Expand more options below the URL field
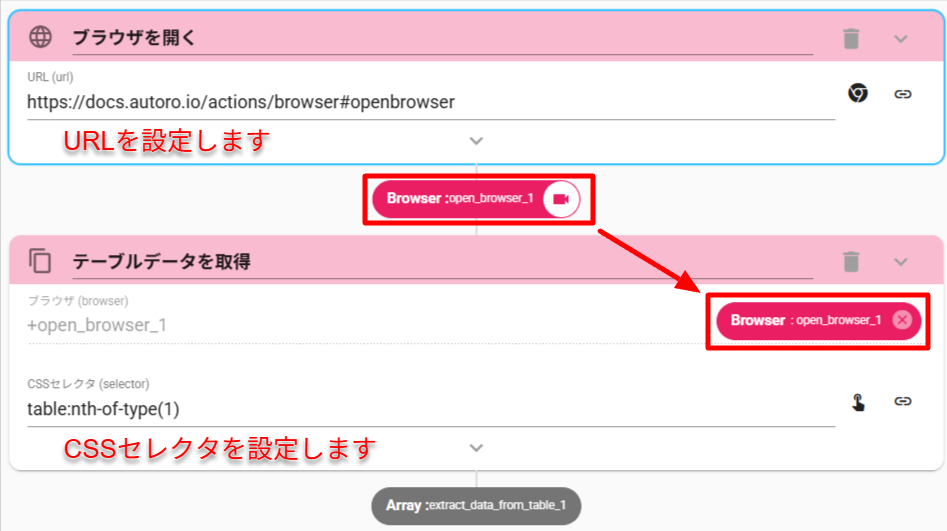The width and height of the screenshot is (947, 531). [x=476, y=141]
